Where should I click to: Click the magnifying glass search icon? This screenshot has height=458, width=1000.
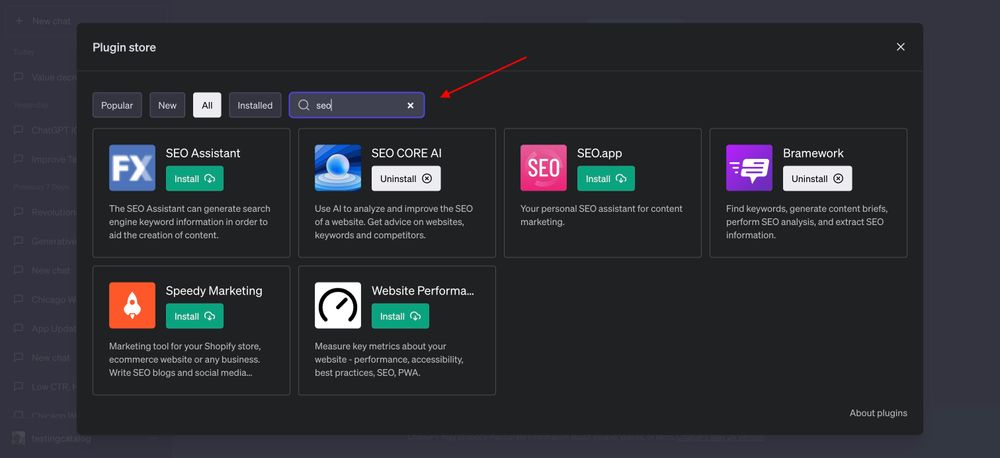[304, 105]
